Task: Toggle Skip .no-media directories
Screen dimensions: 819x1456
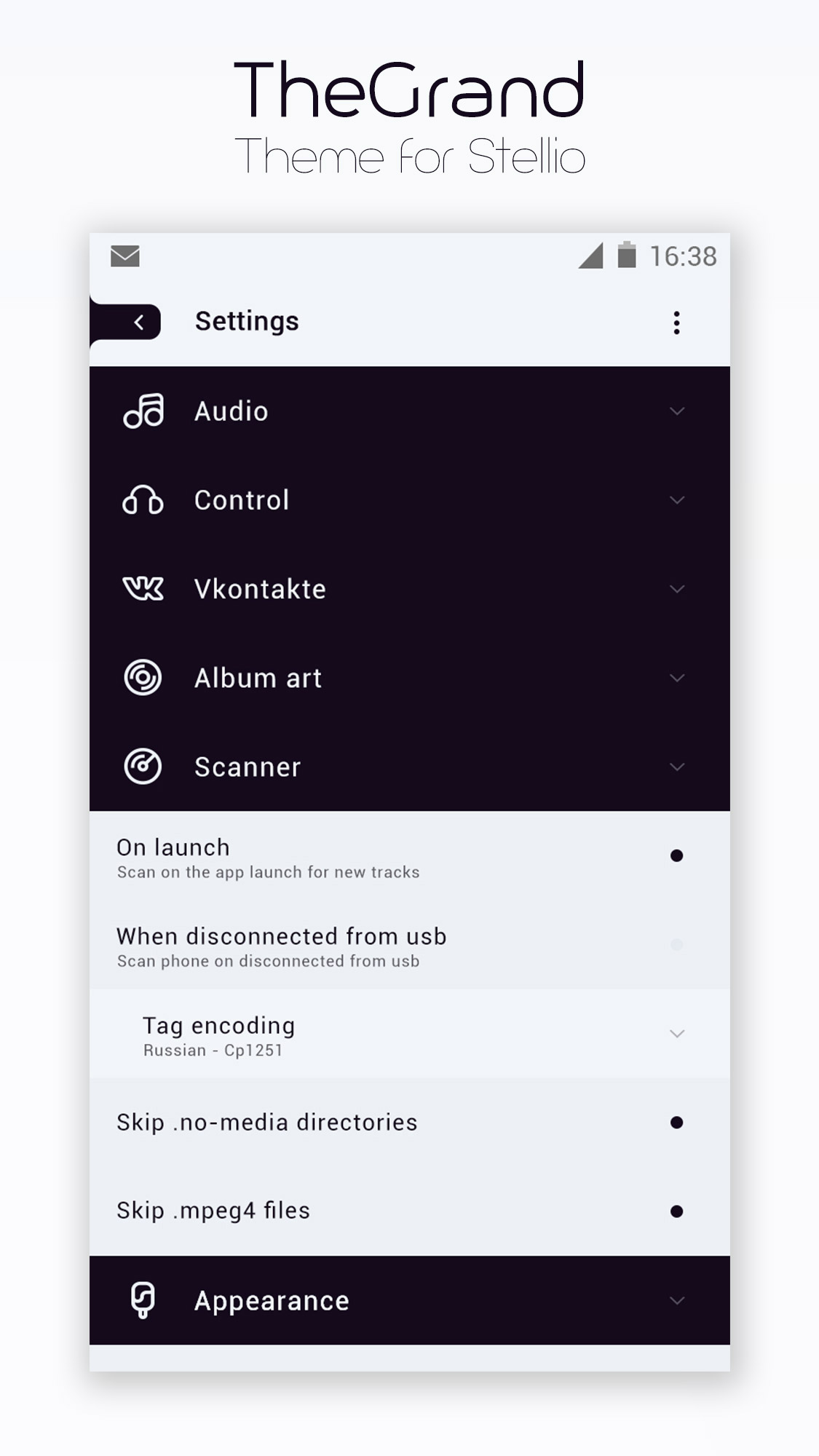Action: pos(676,1123)
